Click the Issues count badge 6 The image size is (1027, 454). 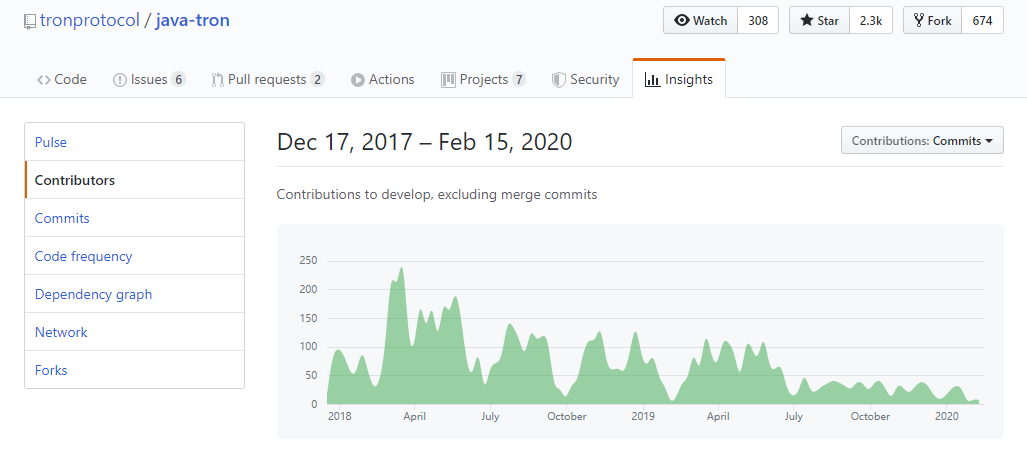[x=178, y=80]
